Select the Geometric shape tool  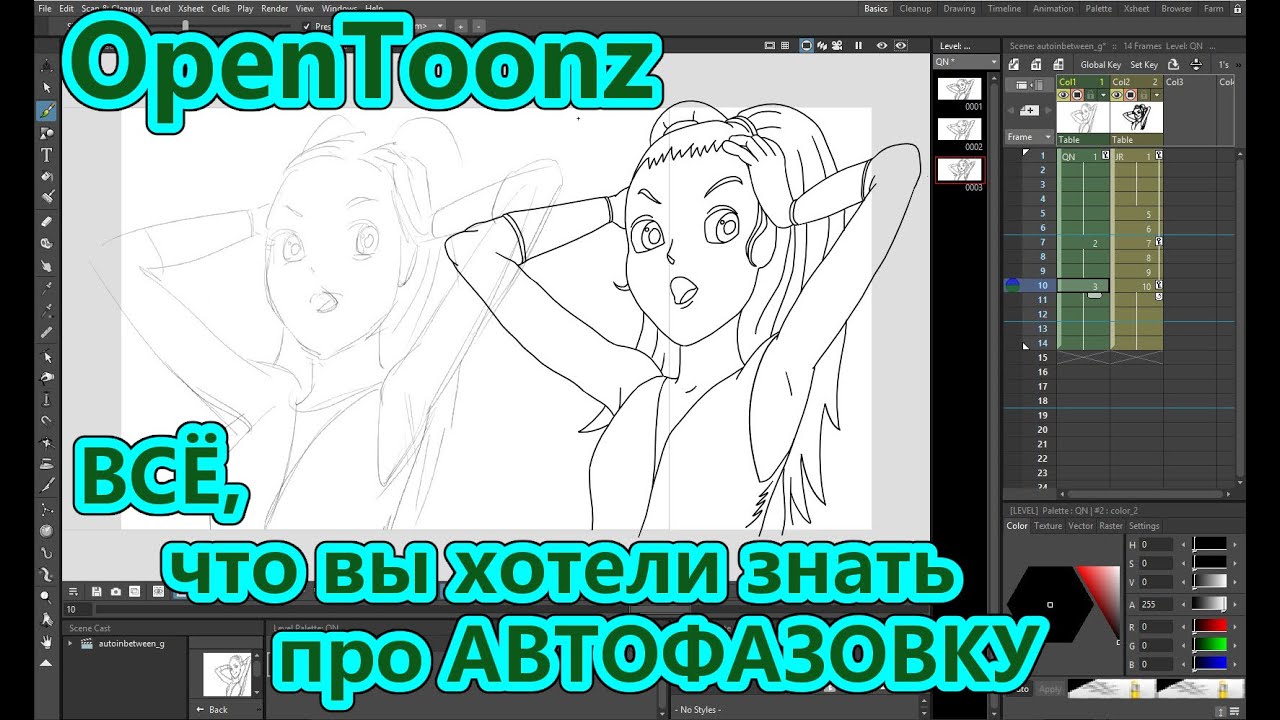46,133
